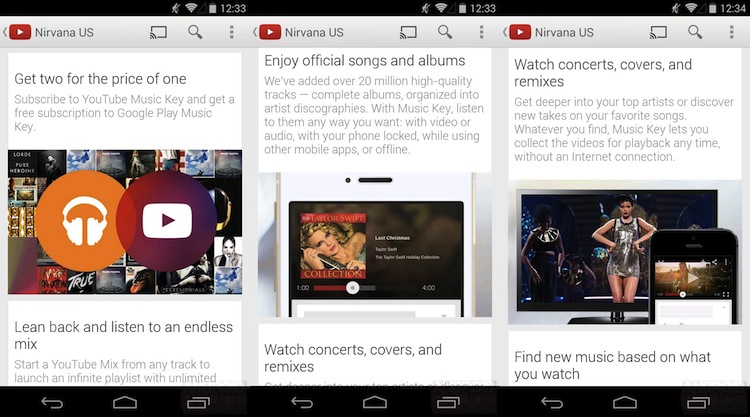The height and width of the screenshot is (417, 750).
Task: Tap the YouTube logo in left screen header
Action: tap(20, 32)
